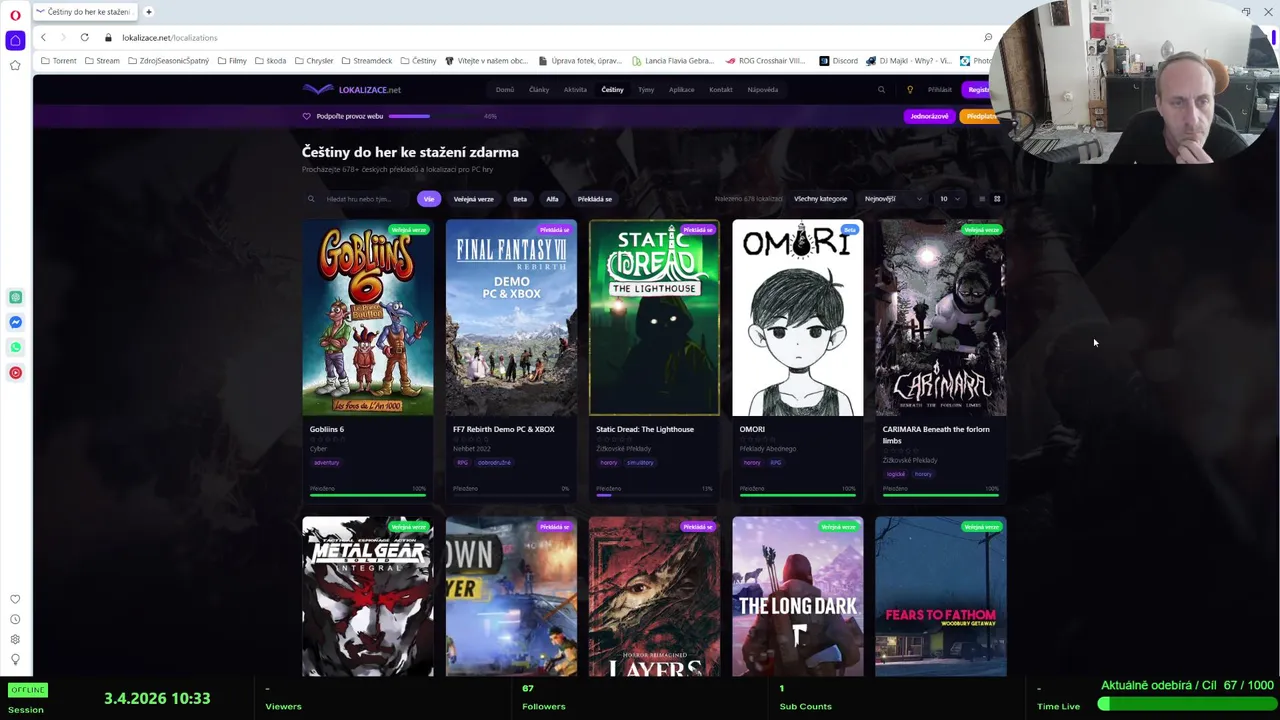This screenshot has height=720, width=1280.
Task: Switch to list view layout icon
Action: tap(982, 199)
